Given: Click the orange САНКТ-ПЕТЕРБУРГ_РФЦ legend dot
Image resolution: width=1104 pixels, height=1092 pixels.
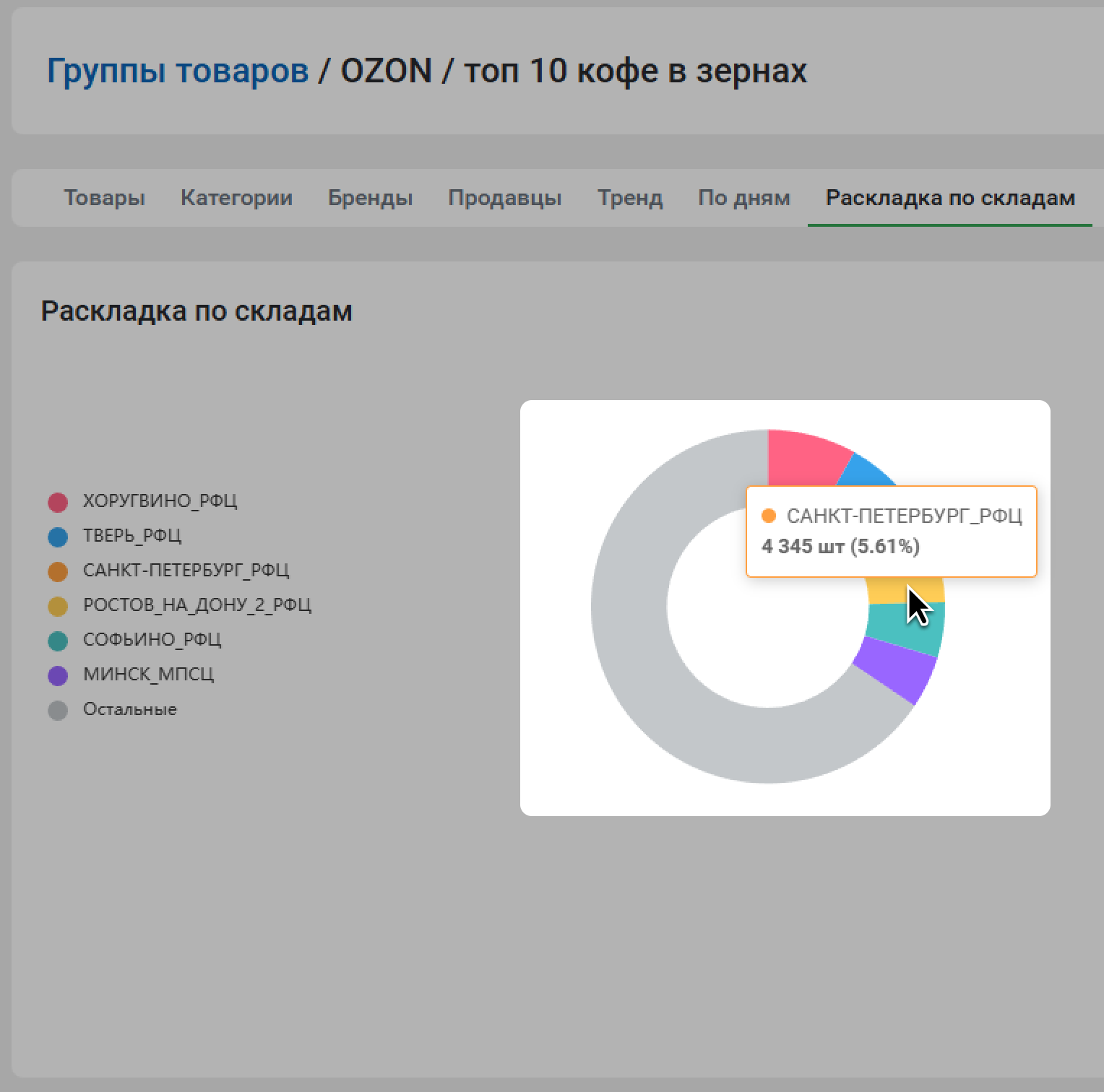Looking at the screenshot, I should pyautogui.click(x=58, y=571).
